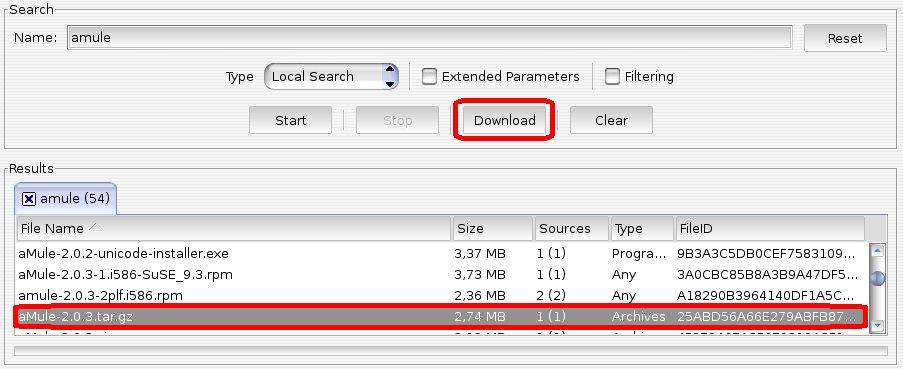Click the 3,73 MB size cell
Image resolution: width=903 pixels, height=369 pixels.
(480, 275)
